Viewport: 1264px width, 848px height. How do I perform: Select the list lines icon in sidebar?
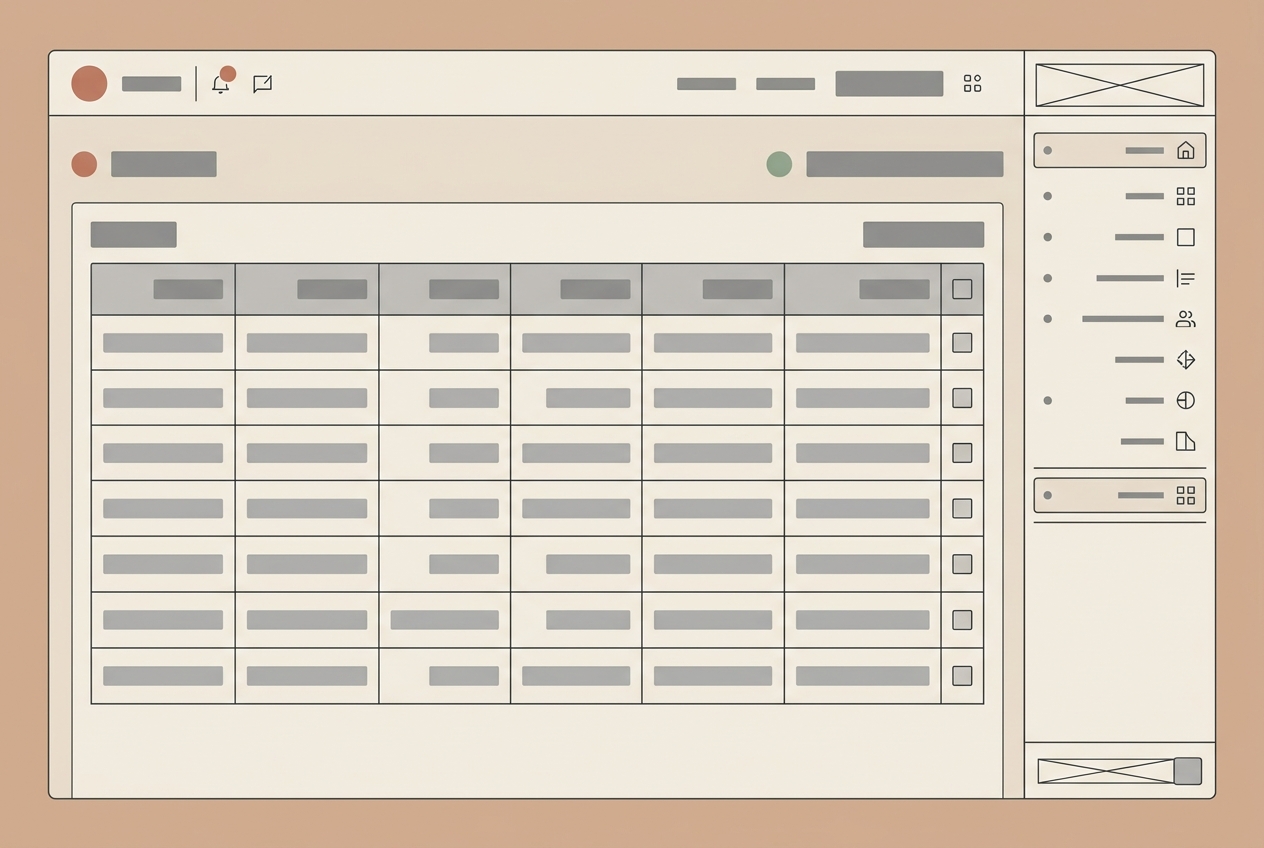tap(1185, 278)
